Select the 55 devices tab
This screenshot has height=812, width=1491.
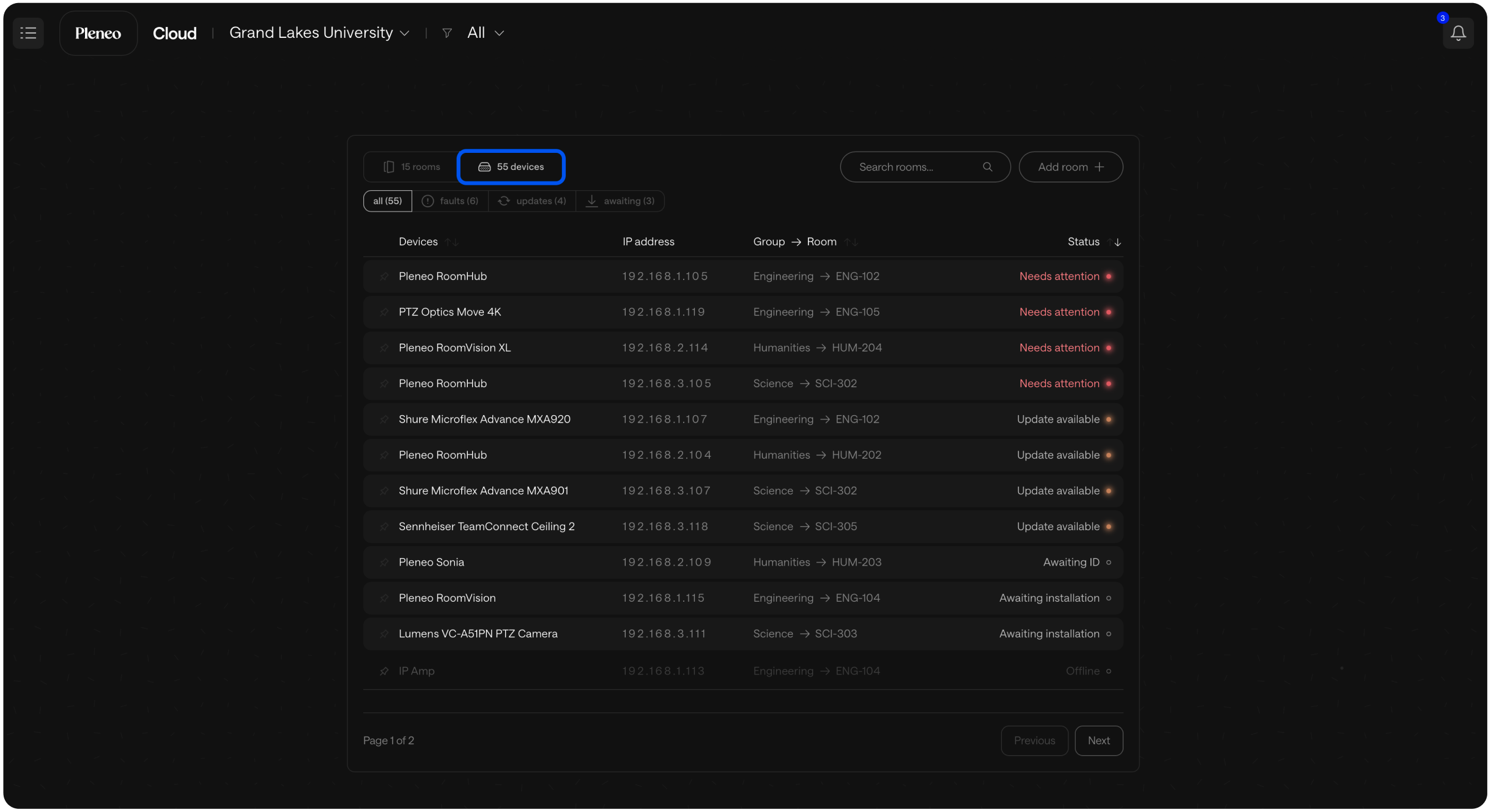pyautogui.click(x=511, y=167)
